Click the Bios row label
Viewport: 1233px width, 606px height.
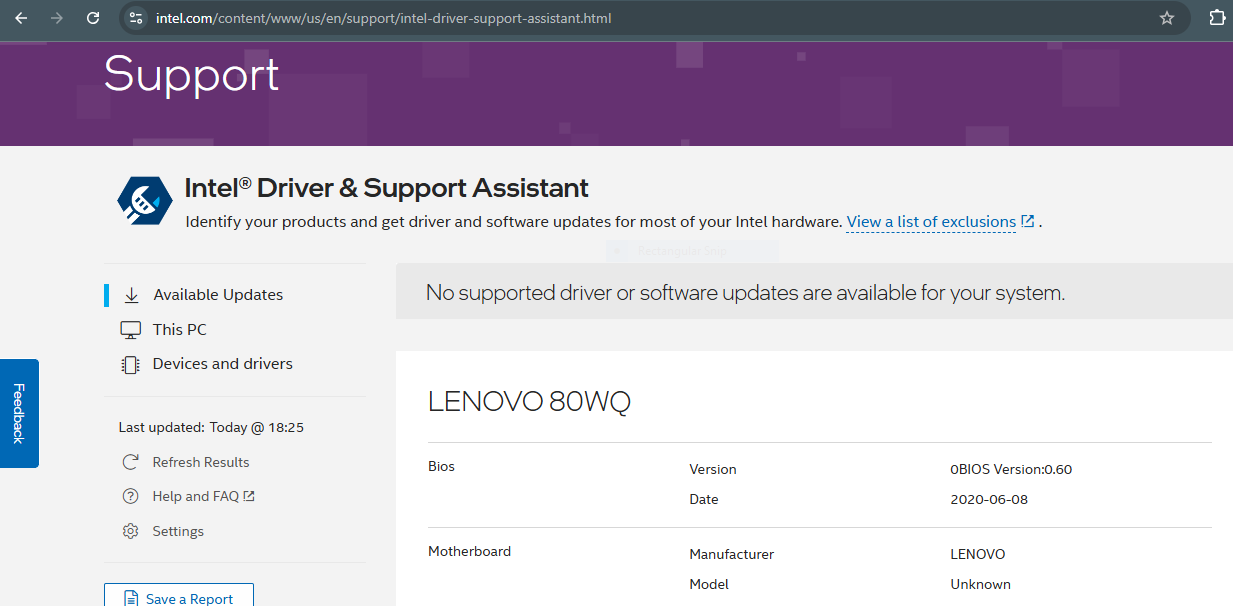441,466
